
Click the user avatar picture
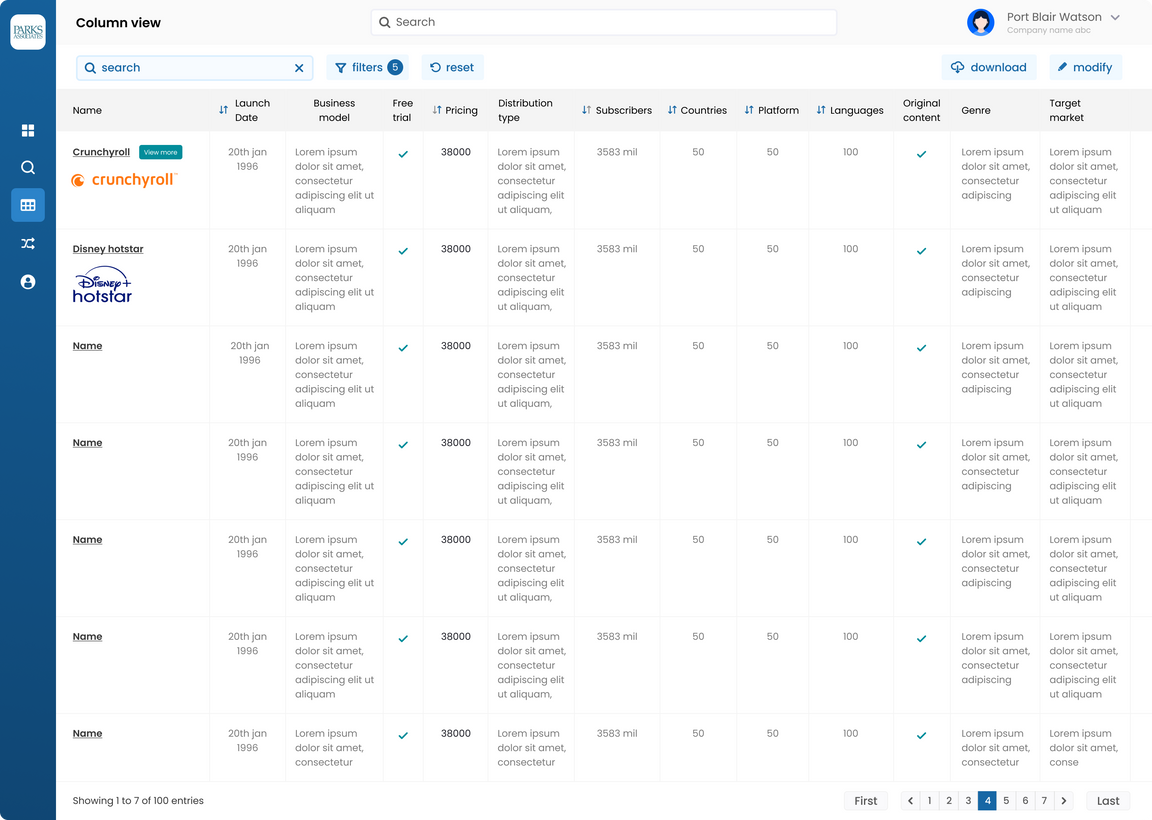(980, 22)
